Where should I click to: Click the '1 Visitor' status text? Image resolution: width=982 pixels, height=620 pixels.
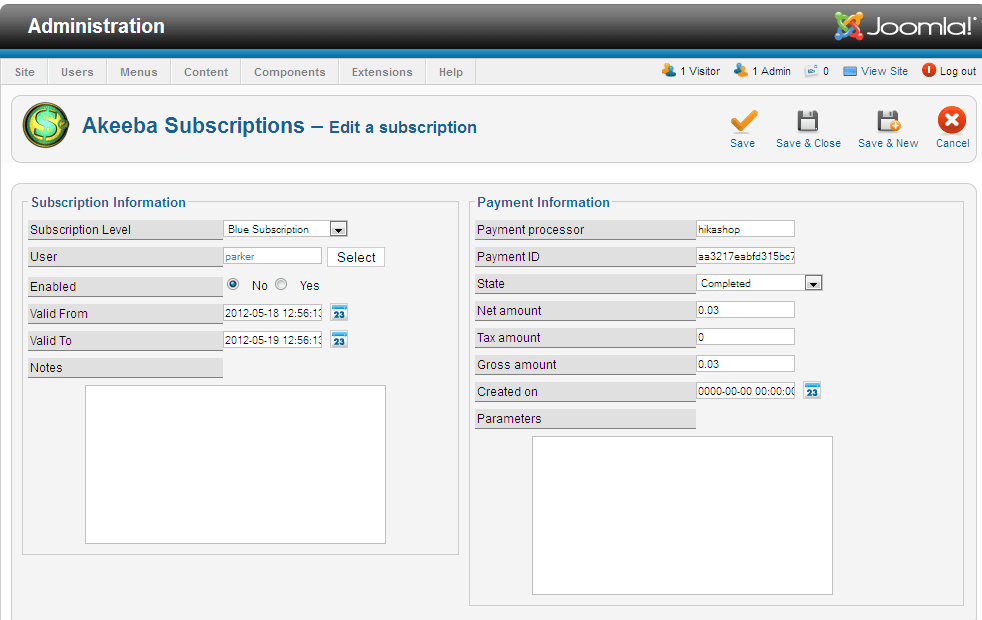pyautogui.click(x=700, y=71)
